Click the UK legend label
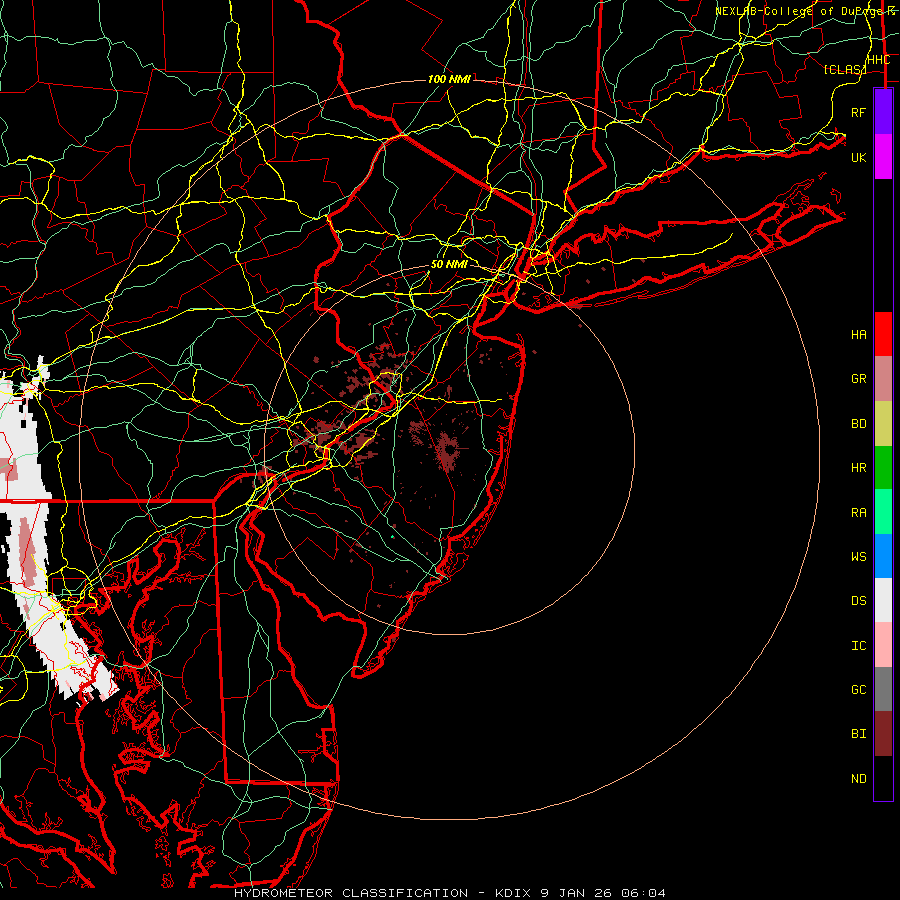Screen dimensions: 900x900 pyautogui.click(x=859, y=157)
